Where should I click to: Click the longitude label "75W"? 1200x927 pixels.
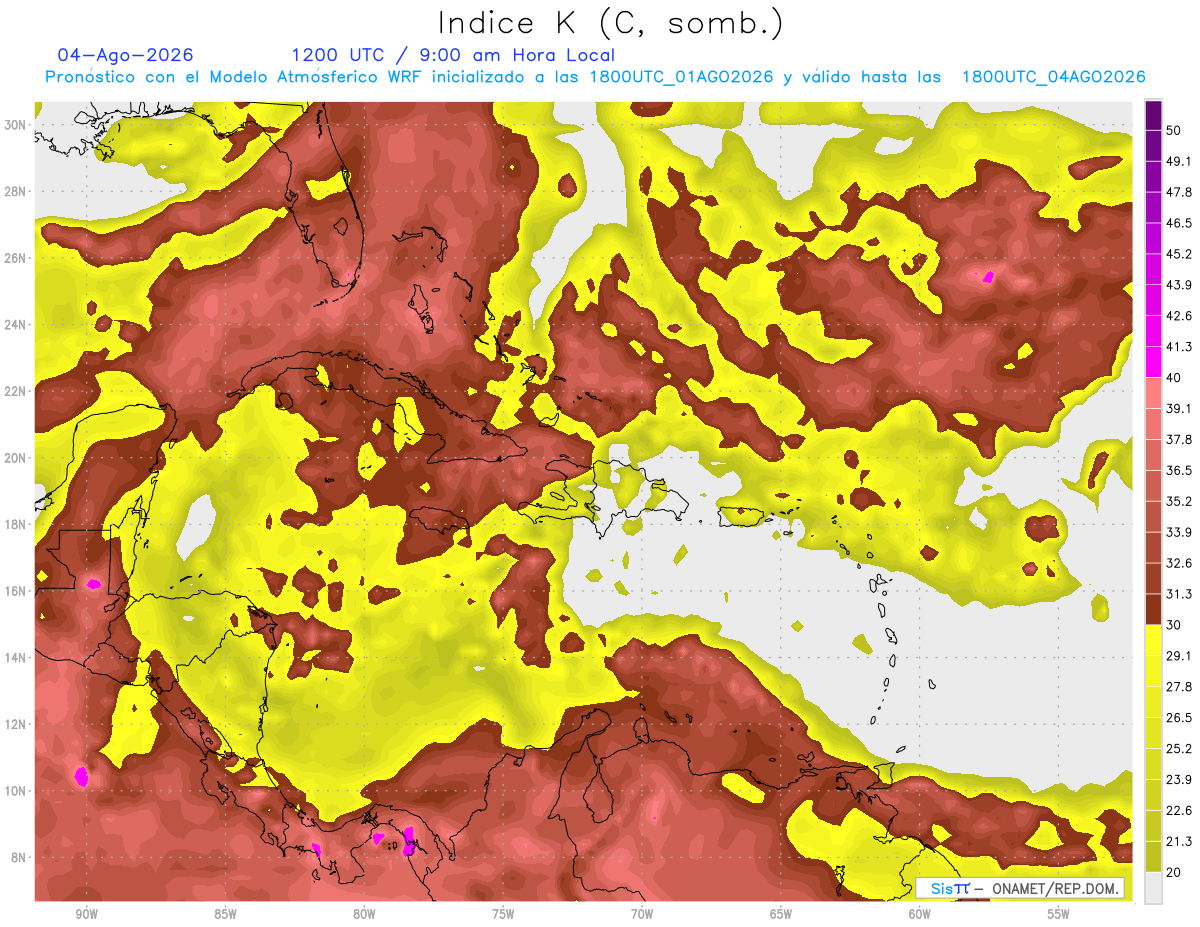point(503,914)
